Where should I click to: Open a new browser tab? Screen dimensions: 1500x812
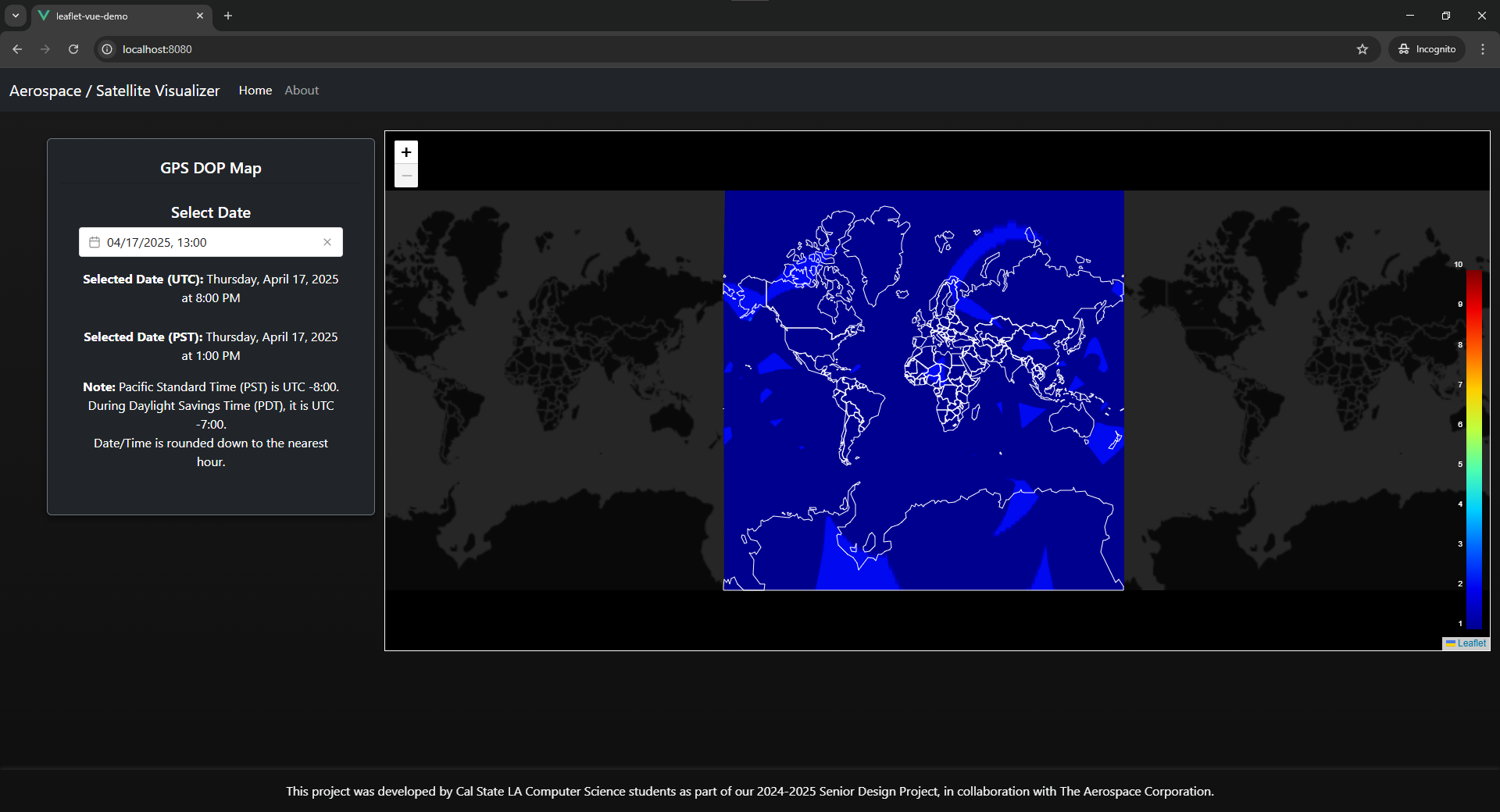coord(228,16)
